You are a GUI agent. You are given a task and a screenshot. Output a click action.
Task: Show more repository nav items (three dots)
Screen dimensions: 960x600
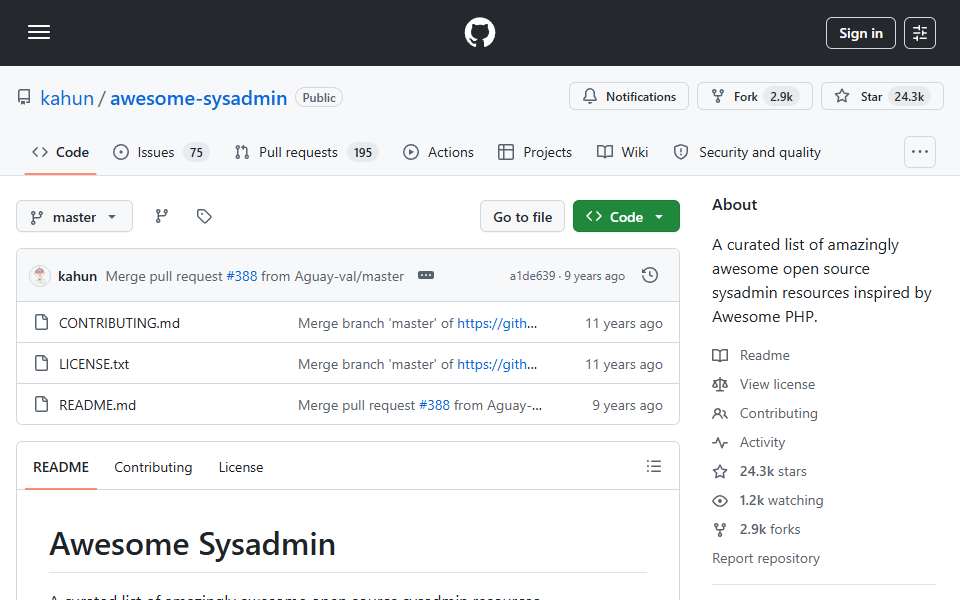pos(920,152)
